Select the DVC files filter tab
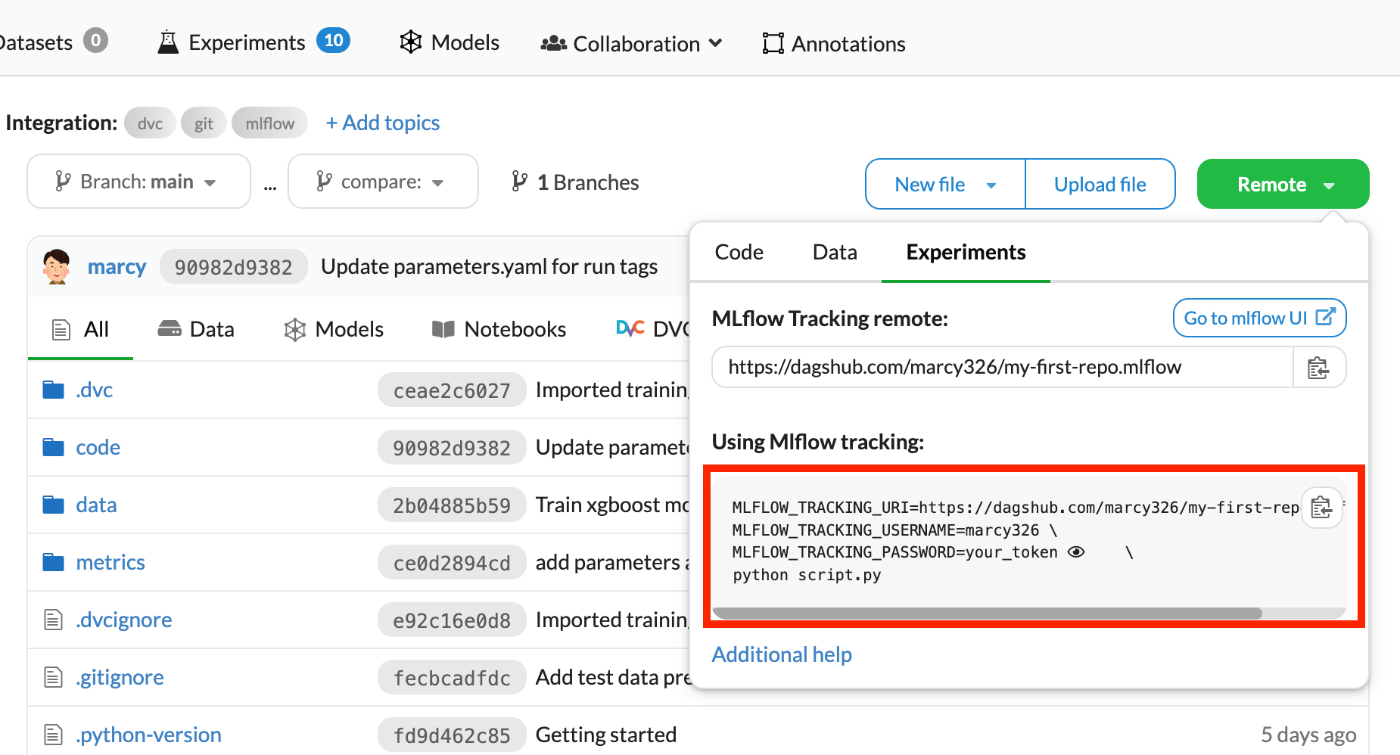Image resolution: width=1400 pixels, height=755 pixels. tap(653, 329)
